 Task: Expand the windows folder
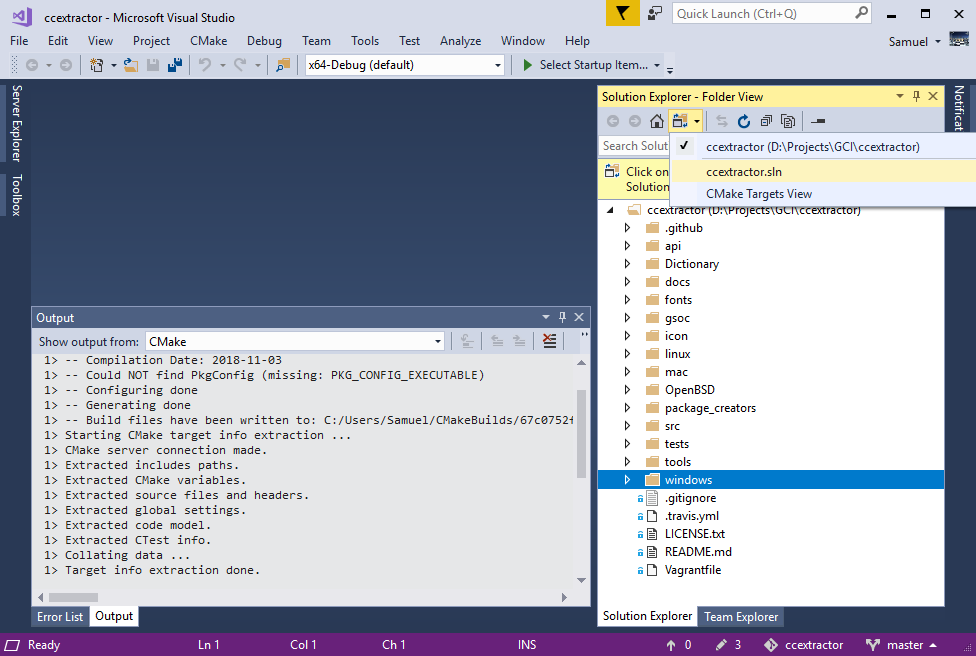click(627, 479)
